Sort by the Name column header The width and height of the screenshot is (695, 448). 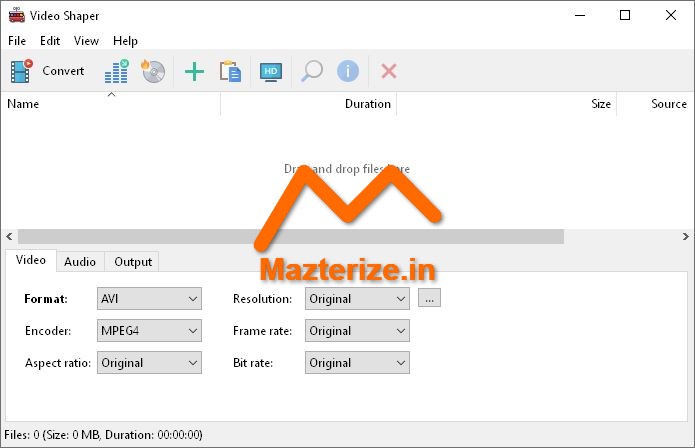(x=111, y=104)
